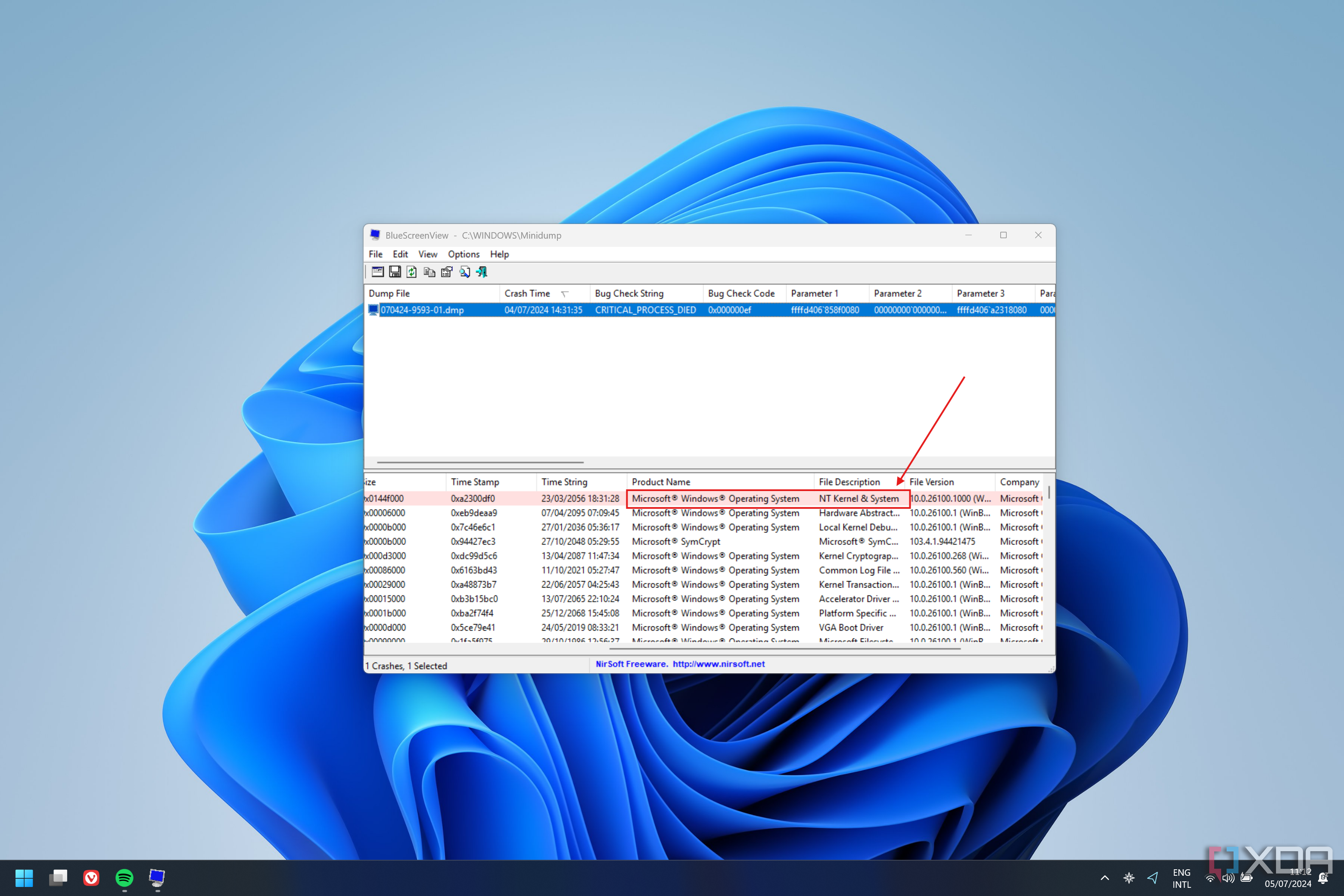Sort by the Crash Time column header
1344x896 pixels.
click(x=544, y=293)
